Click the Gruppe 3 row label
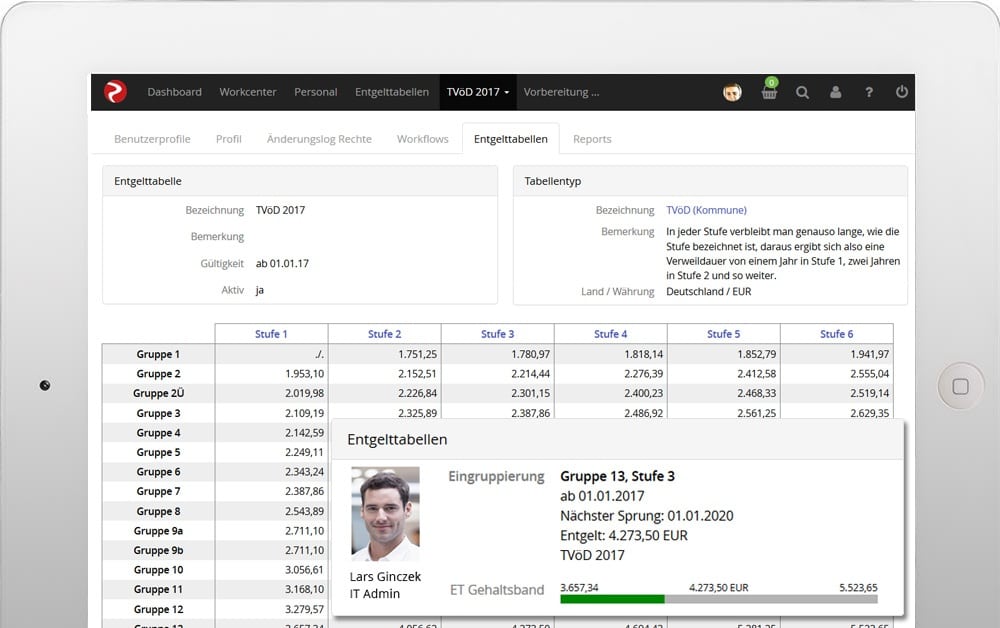The height and width of the screenshot is (628, 1000). [x=158, y=413]
